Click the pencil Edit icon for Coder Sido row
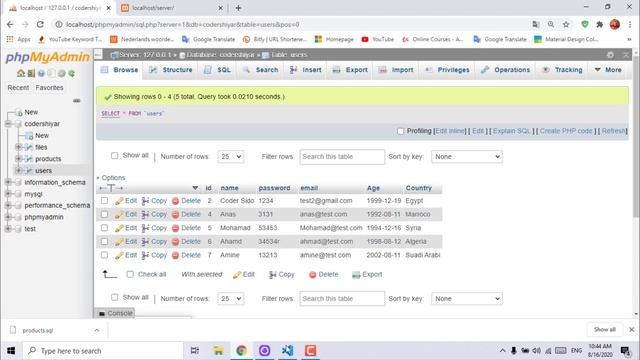The width and height of the screenshot is (640, 360). pyautogui.click(x=119, y=201)
